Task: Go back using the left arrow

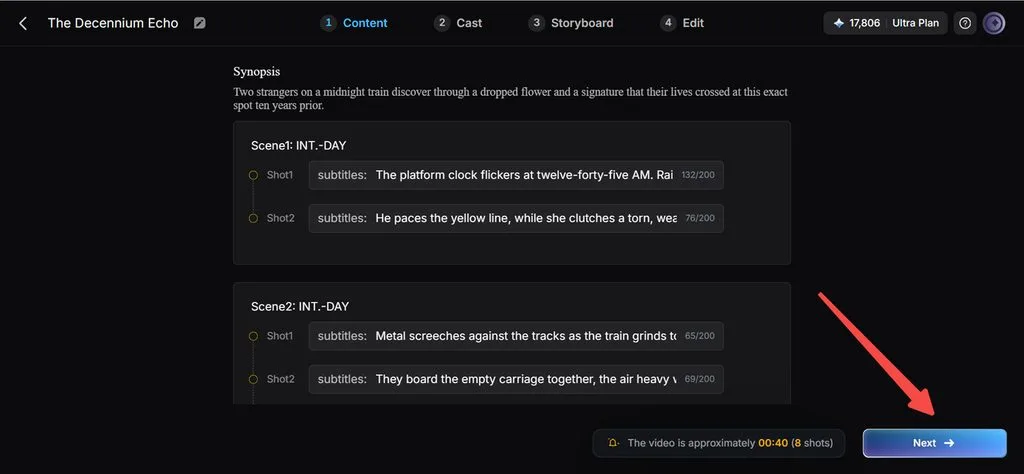Action: coord(23,24)
